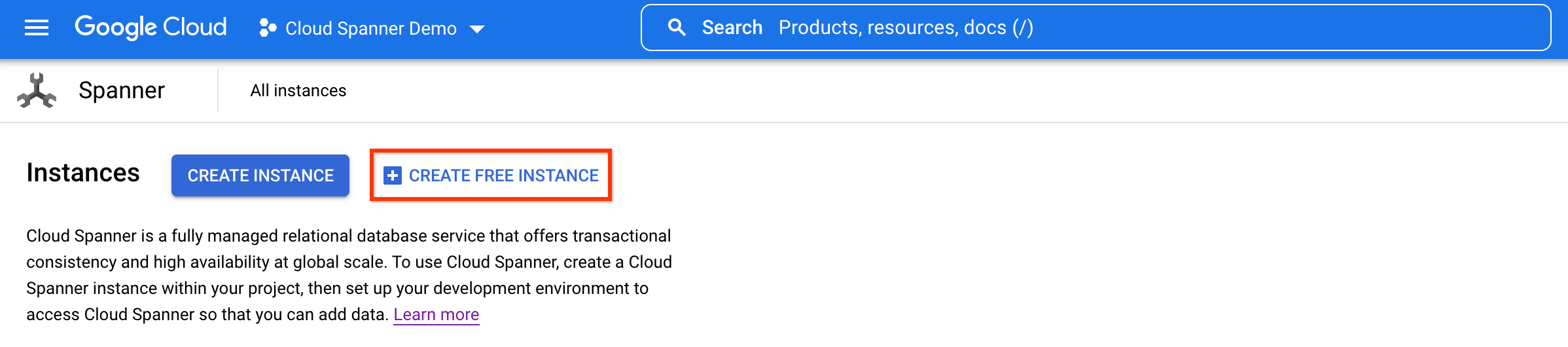Expand the project selector dropdown arrow
This screenshot has height=347, width=1568.
[x=478, y=29]
